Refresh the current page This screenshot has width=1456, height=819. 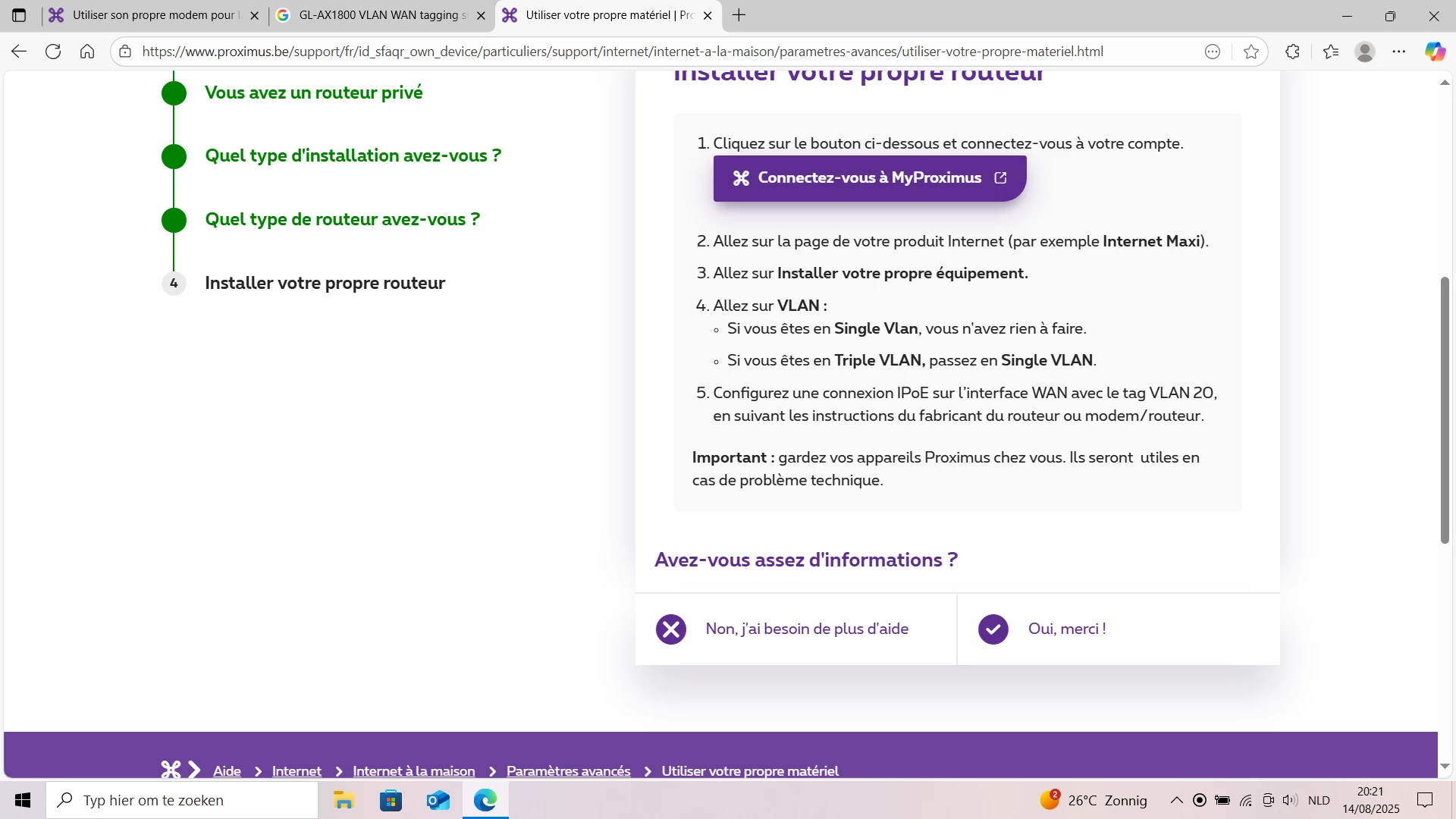pyautogui.click(x=53, y=52)
